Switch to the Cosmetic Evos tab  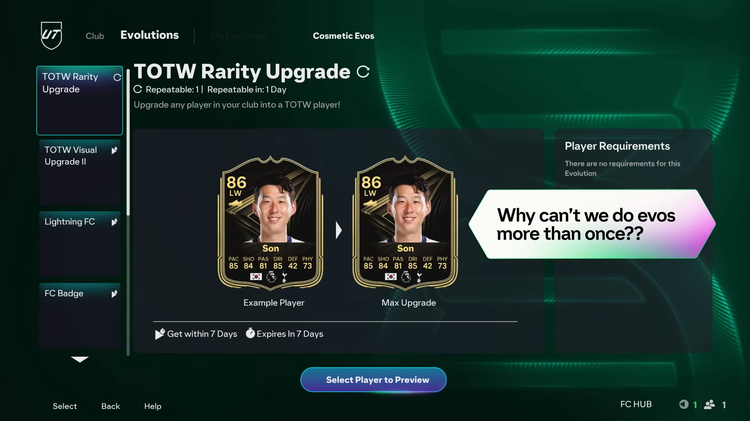pyautogui.click(x=343, y=36)
